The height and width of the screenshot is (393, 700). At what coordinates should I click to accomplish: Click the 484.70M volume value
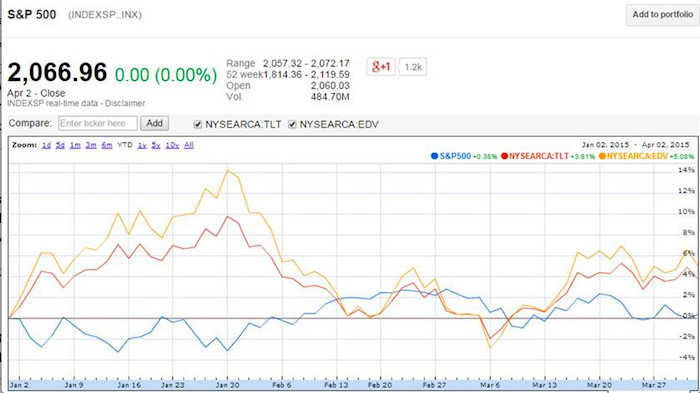coord(330,97)
